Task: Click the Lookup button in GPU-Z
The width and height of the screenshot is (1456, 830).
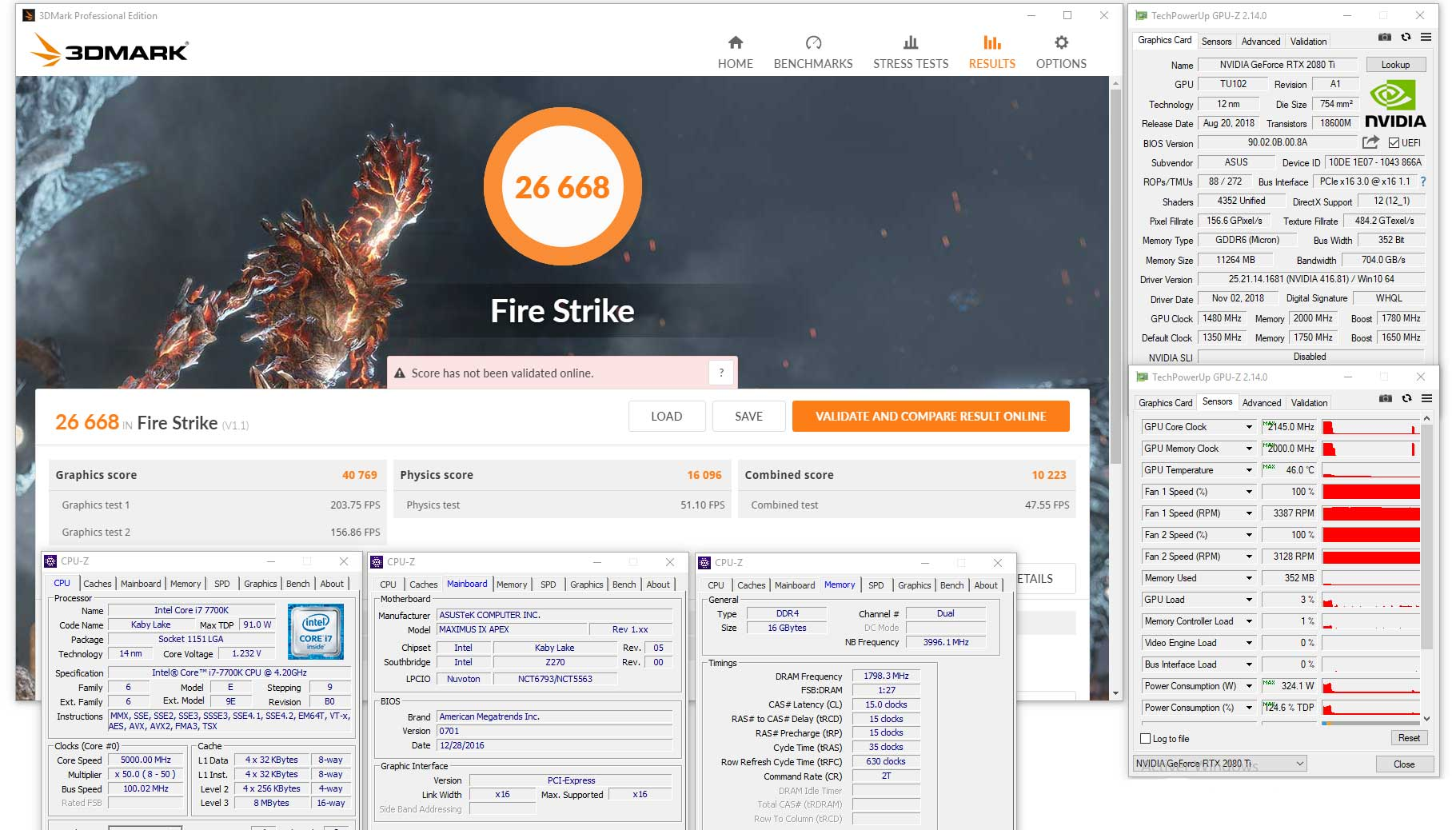Action: (x=1396, y=64)
